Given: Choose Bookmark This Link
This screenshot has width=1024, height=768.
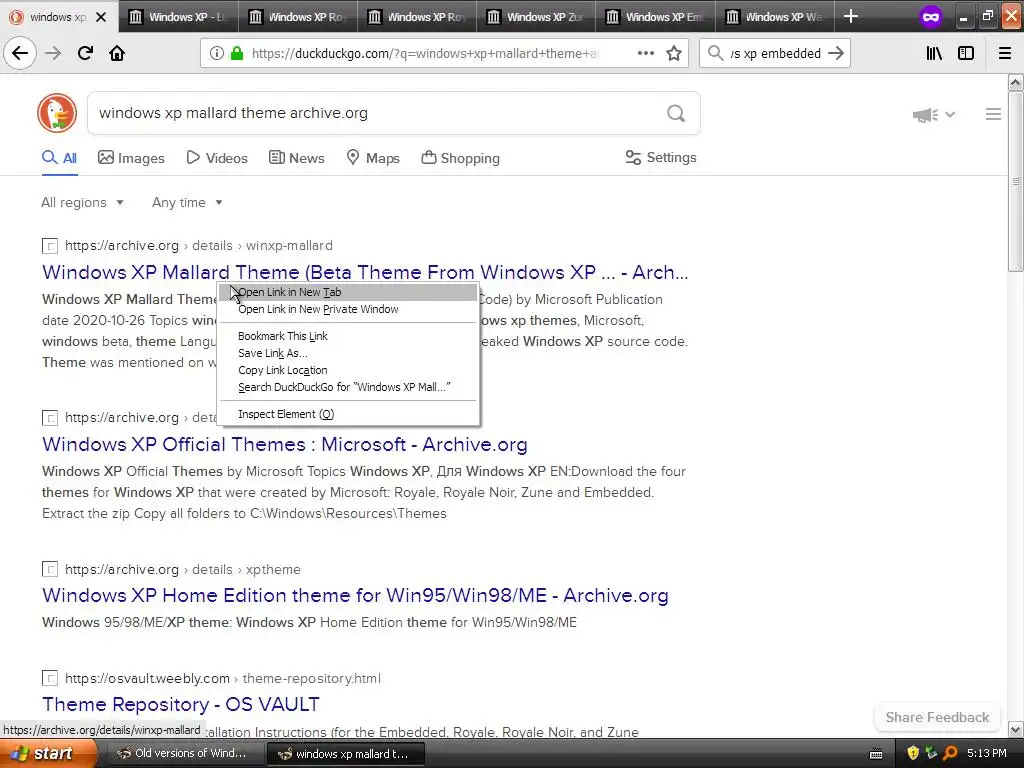Looking at the screenshot, I should (347, 336).
